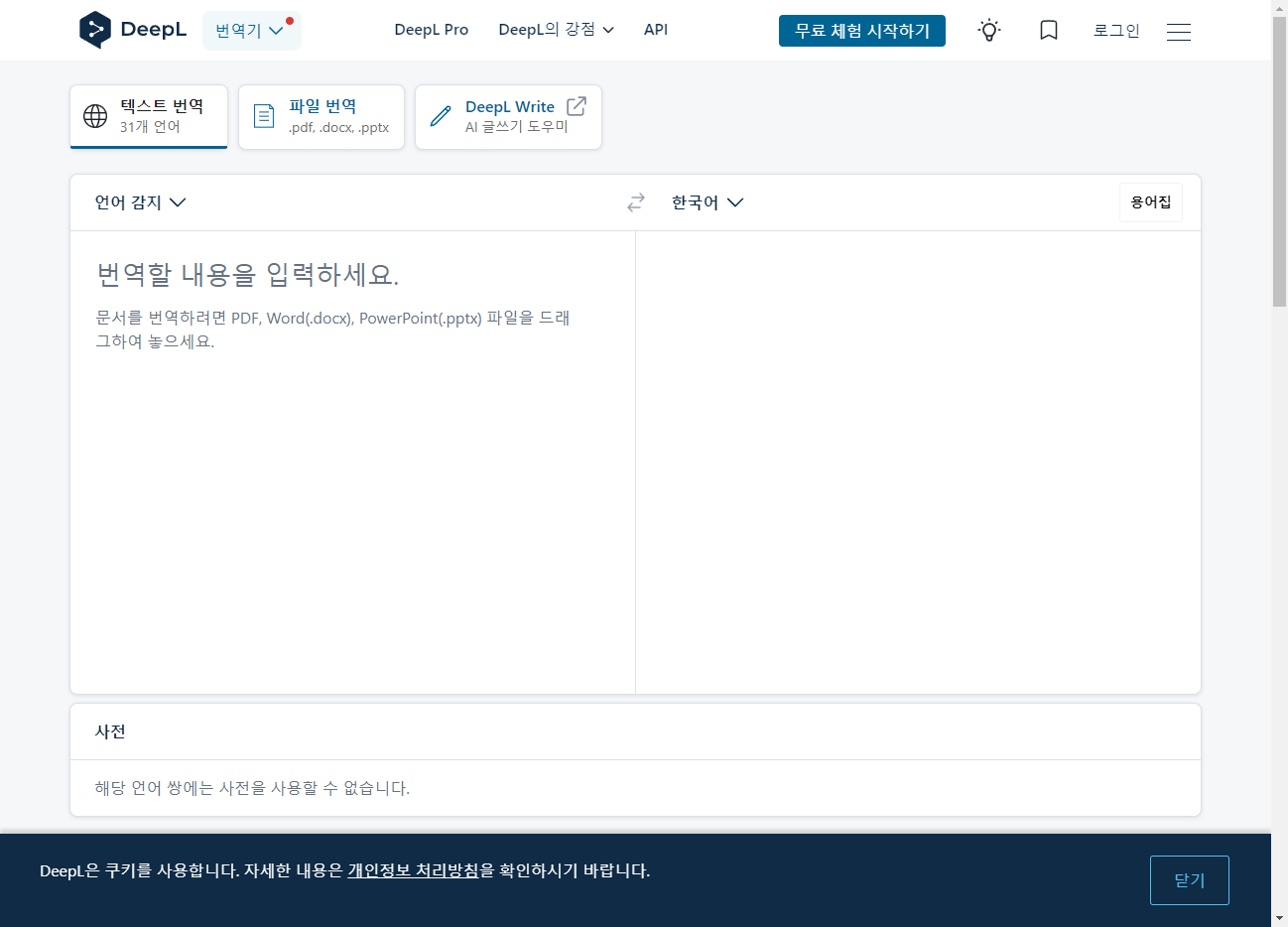Click the DeepL logo icon
The height and width of the screenshot is (927, 1288).
click(95, 30)
